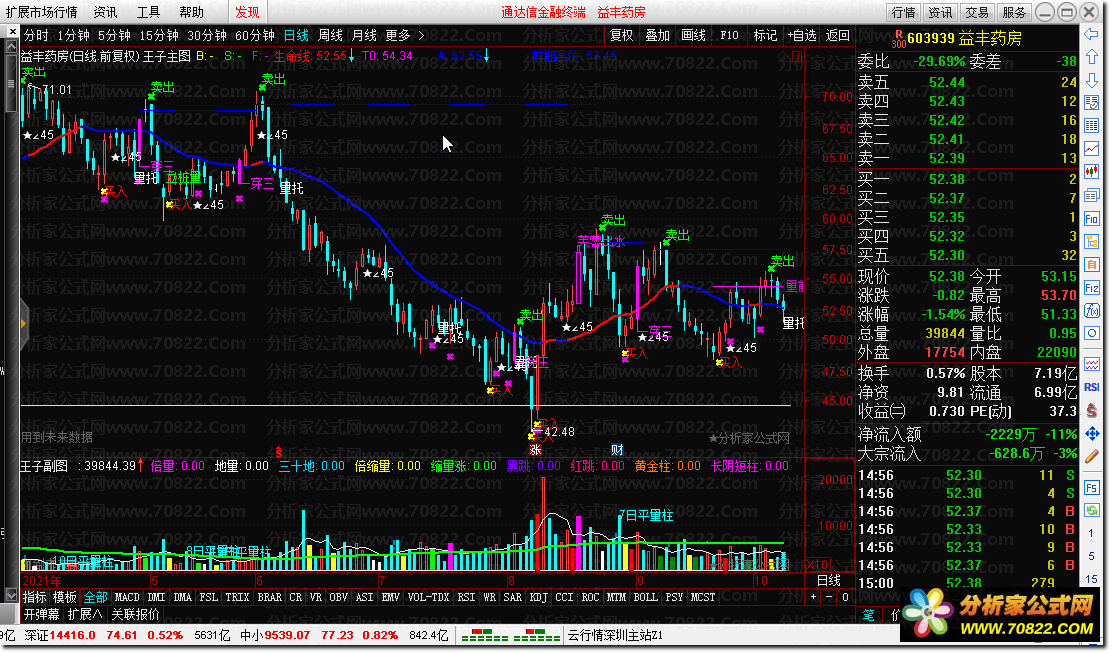
Task: Click the plus zoom-in button below chart
Action: click(813, 597)
